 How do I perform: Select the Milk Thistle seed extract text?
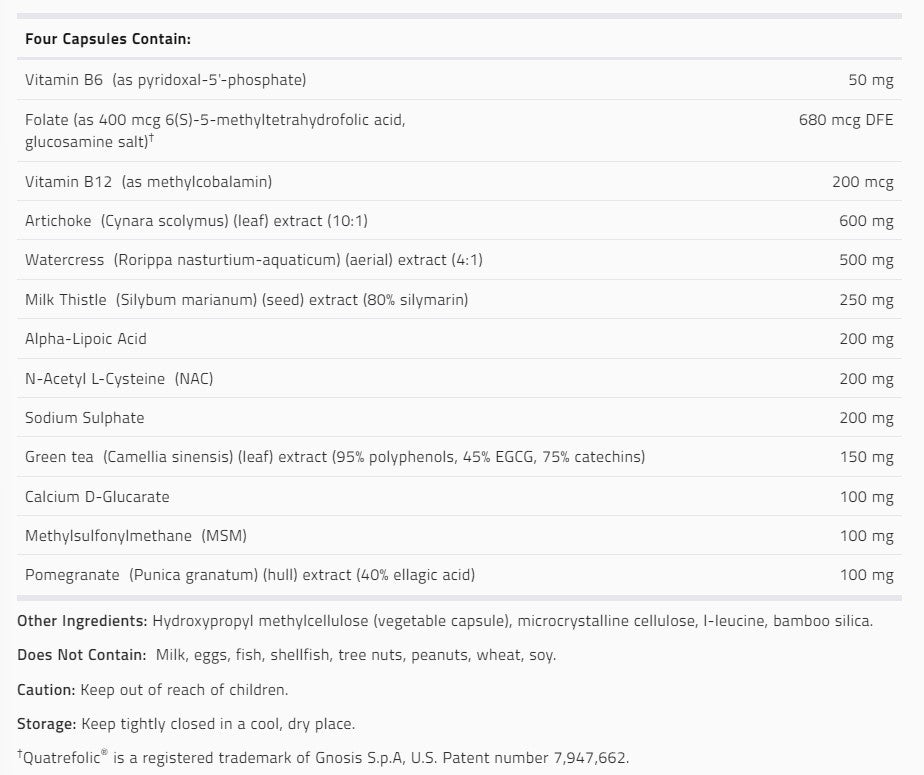[246, 299]
